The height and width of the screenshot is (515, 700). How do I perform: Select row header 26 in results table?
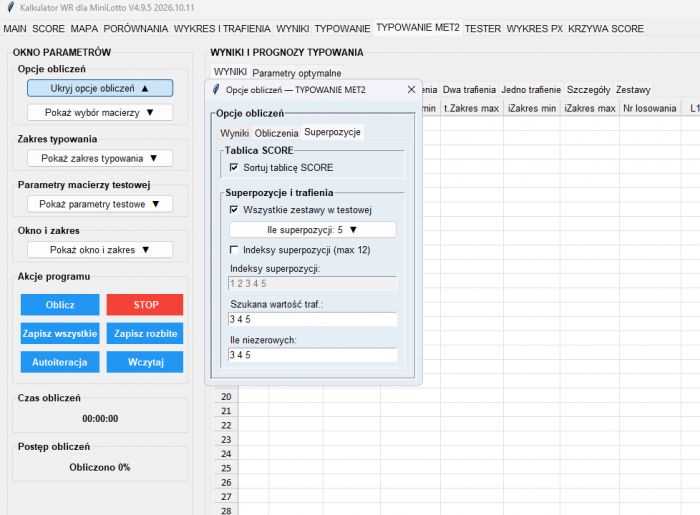point(226,482)
